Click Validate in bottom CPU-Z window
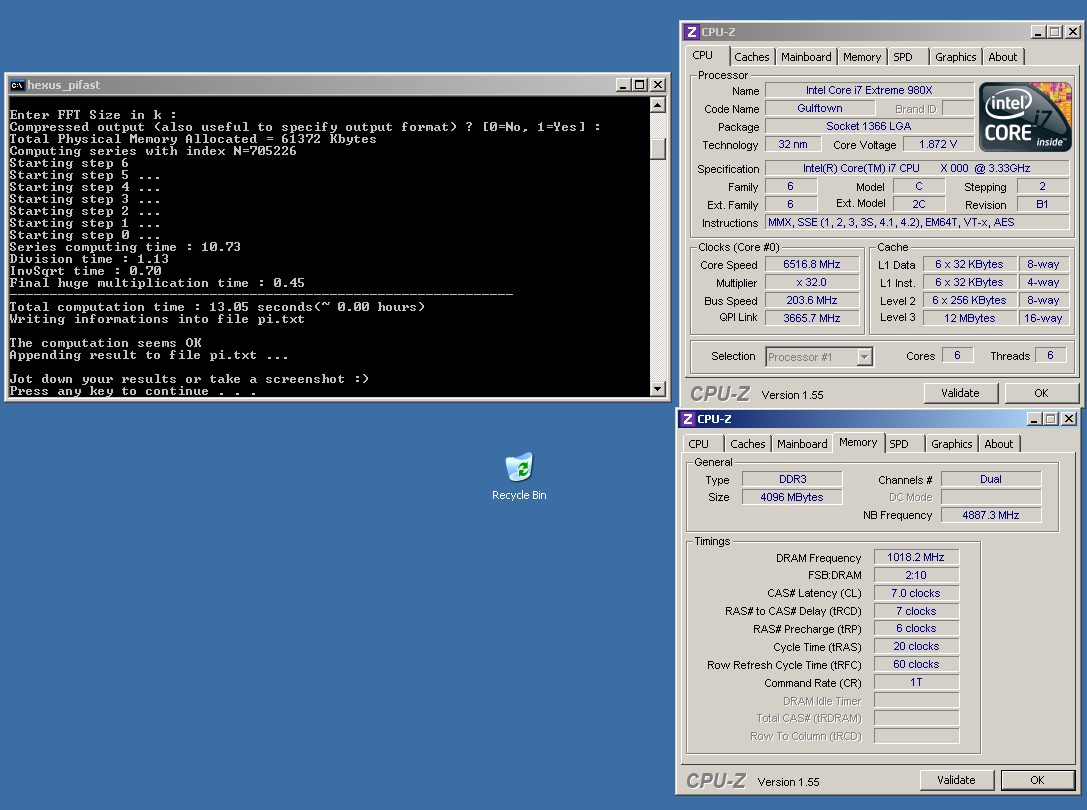This screenshot has width=1087, height=810. pyautogui.click(x=956, y=780)
